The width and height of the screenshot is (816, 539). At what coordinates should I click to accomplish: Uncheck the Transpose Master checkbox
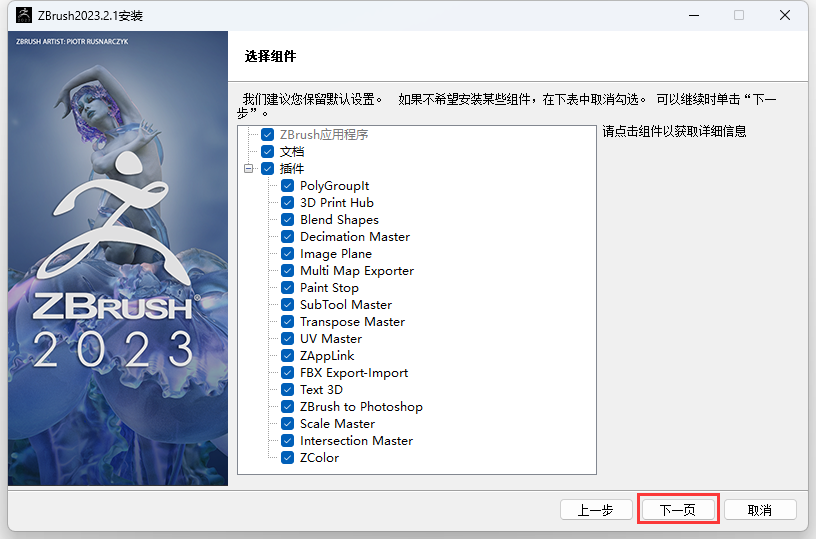(287, 322)
